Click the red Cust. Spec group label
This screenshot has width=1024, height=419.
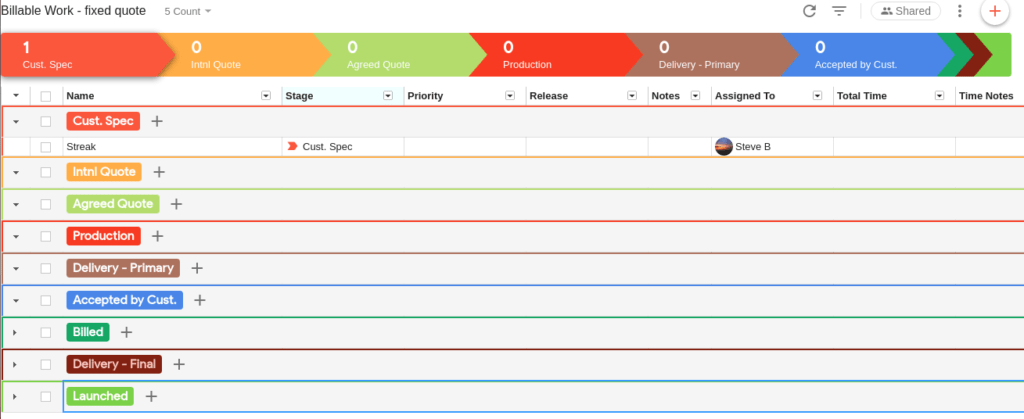(x=103, y=121)
